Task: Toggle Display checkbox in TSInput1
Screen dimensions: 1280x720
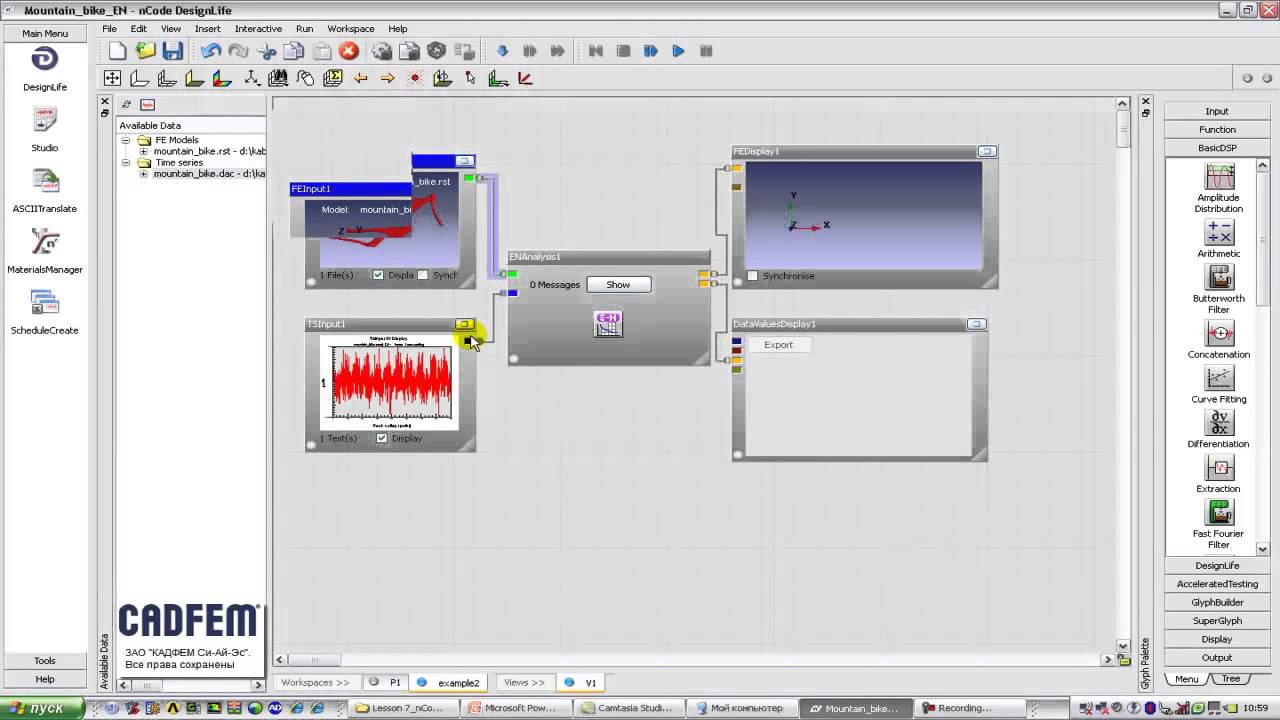Action: point(382,438)
